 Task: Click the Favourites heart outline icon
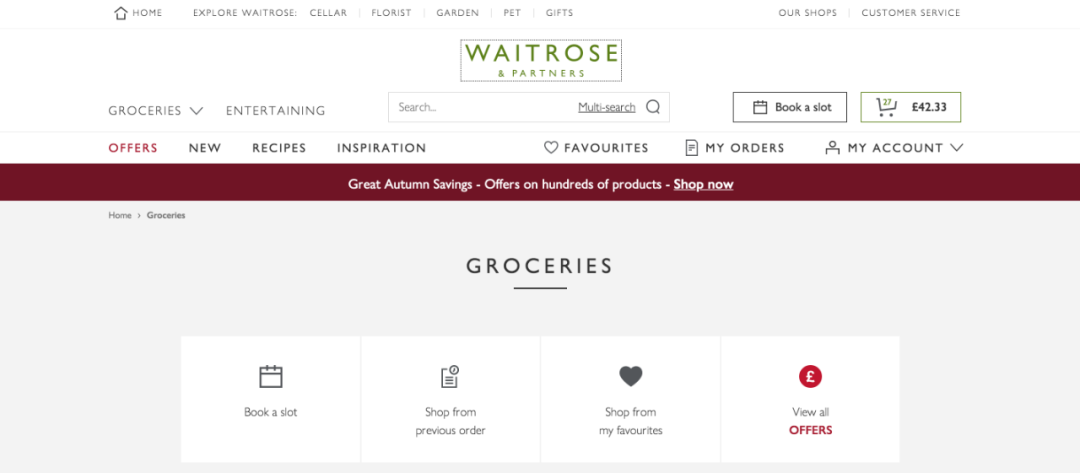pos(550,147)
